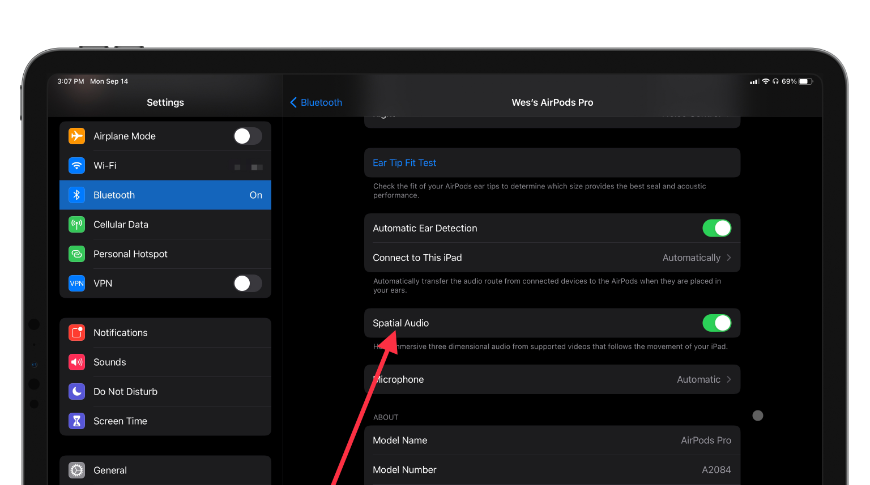Tap the Cellular Data icon

tap(77, 225)
